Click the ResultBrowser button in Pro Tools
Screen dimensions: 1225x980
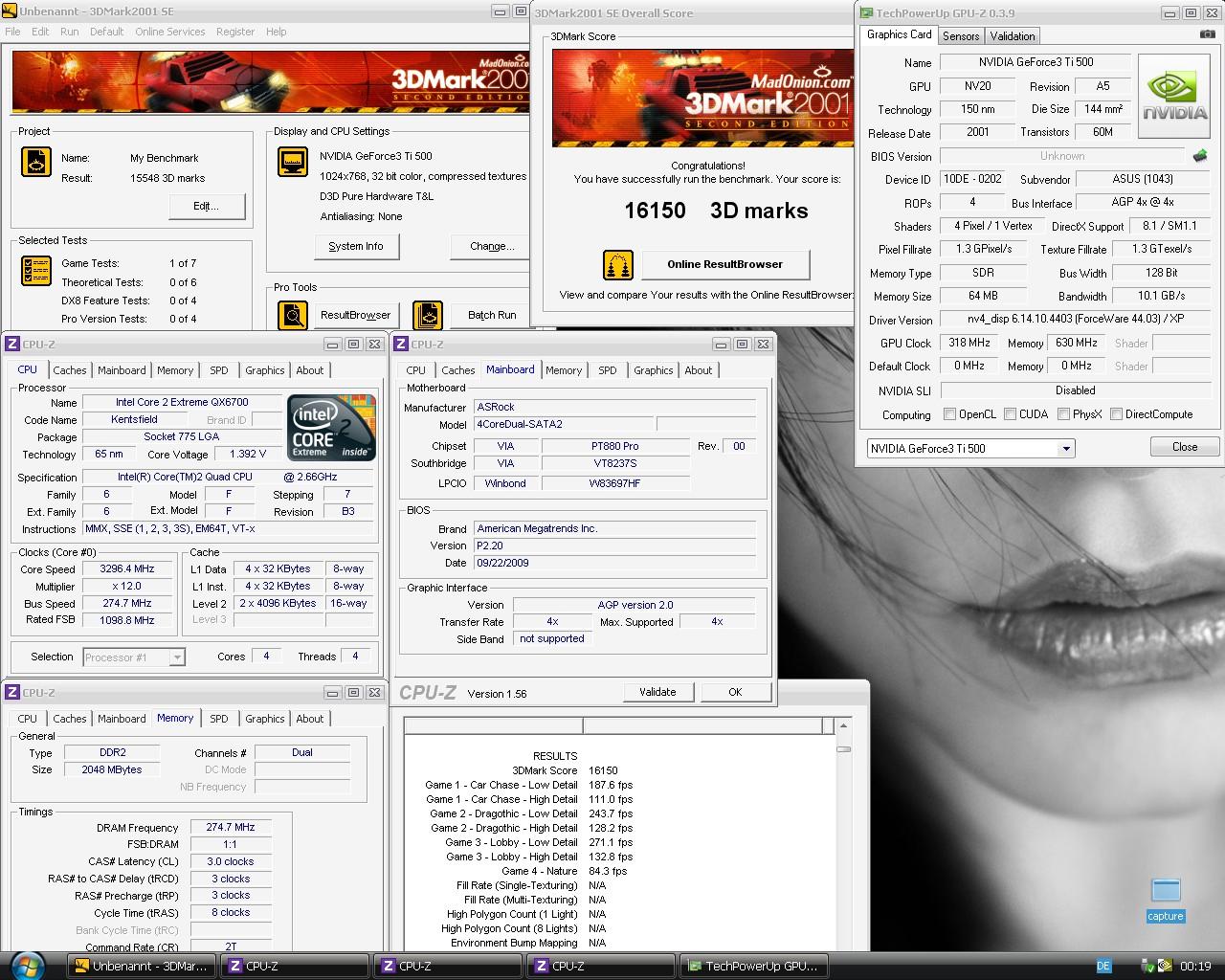pyautogui.click(x=355, y=315)
